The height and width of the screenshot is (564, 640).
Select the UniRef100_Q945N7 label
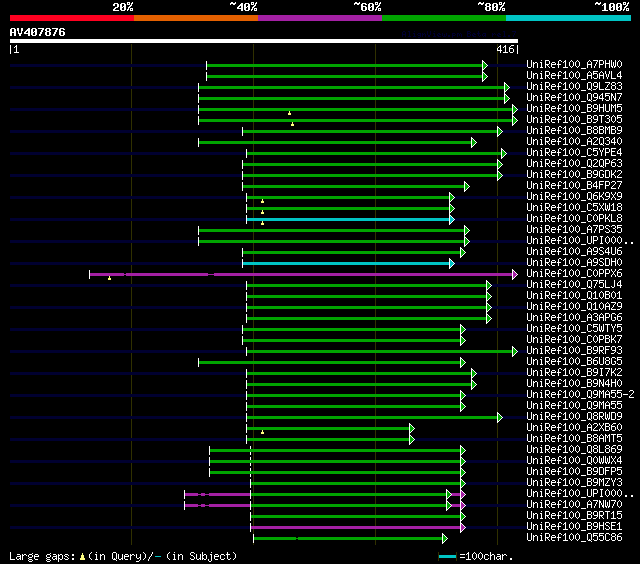tap(574, 98)
